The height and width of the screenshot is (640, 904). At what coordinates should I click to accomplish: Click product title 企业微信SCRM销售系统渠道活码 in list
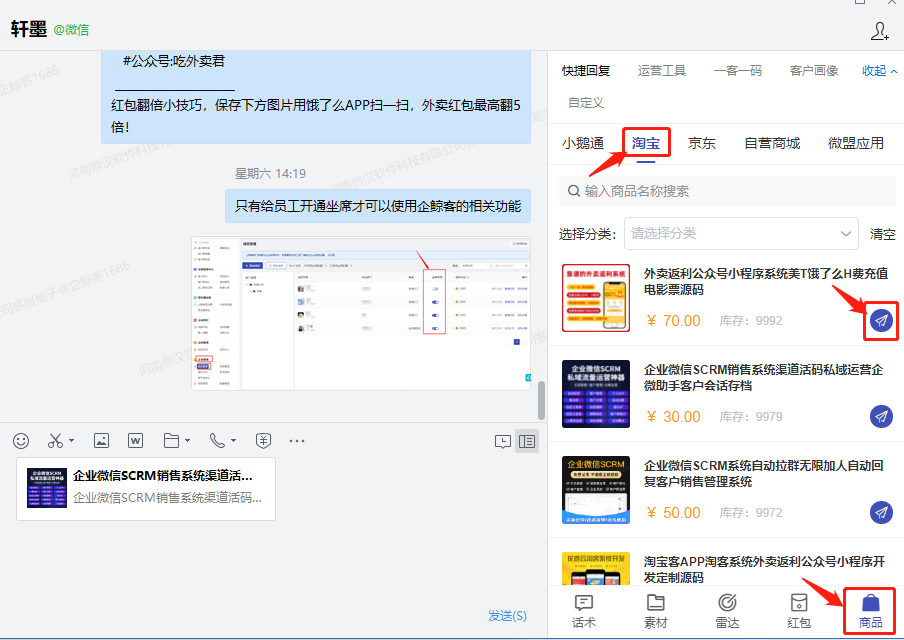point(763,378)
